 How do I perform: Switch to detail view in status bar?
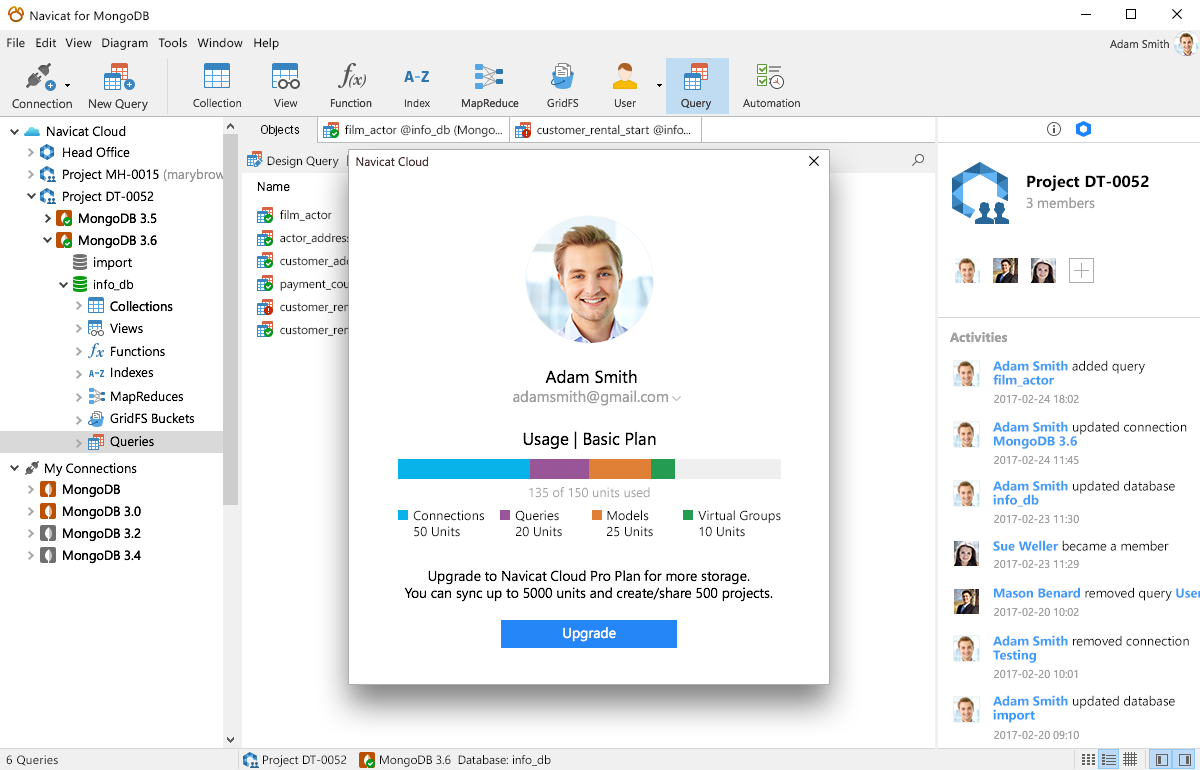1108,760
